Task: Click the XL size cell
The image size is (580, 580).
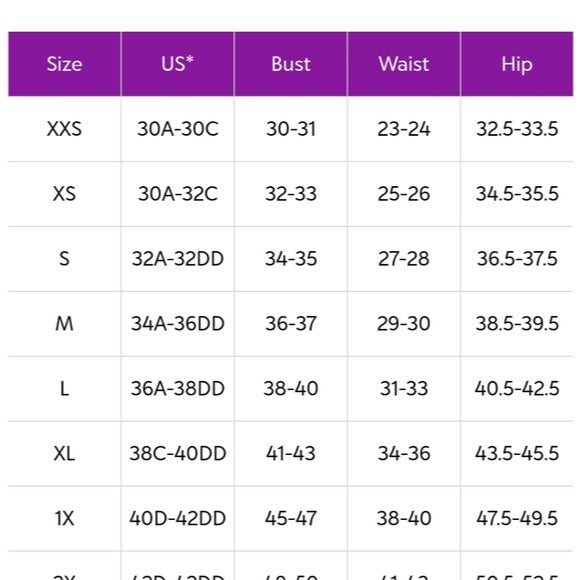Action: (64, 453)
